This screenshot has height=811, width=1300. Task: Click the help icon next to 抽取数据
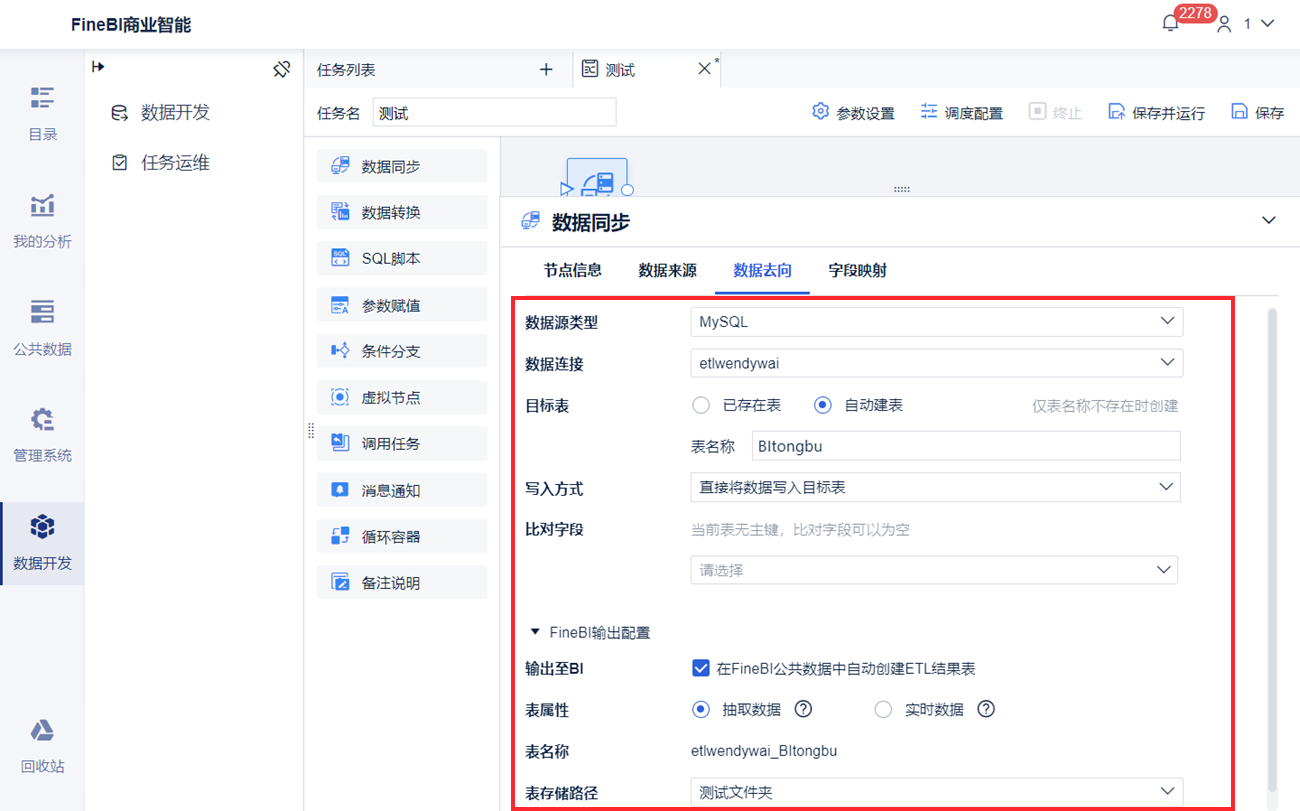[803, 709]
